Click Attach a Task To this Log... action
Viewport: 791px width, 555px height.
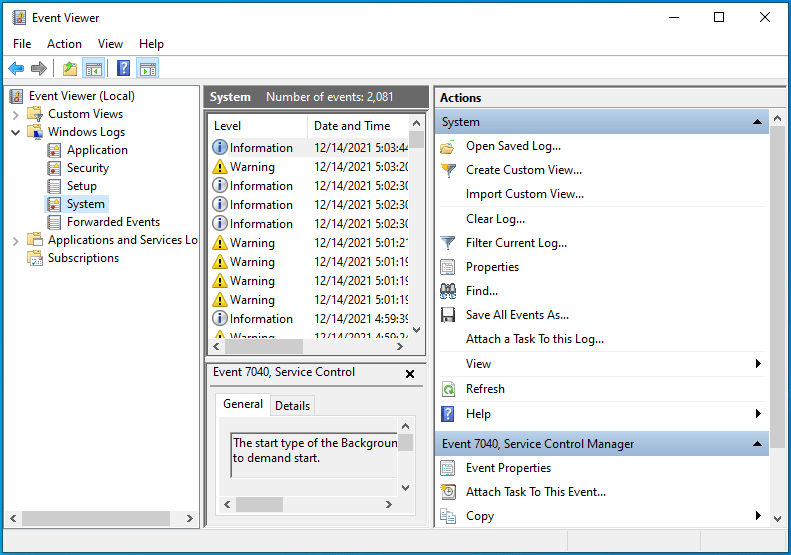535,339
